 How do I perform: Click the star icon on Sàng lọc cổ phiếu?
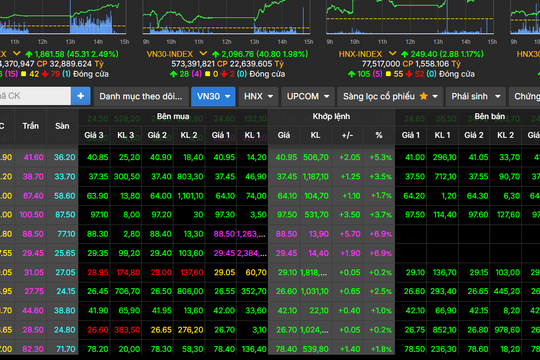point(424,96)
